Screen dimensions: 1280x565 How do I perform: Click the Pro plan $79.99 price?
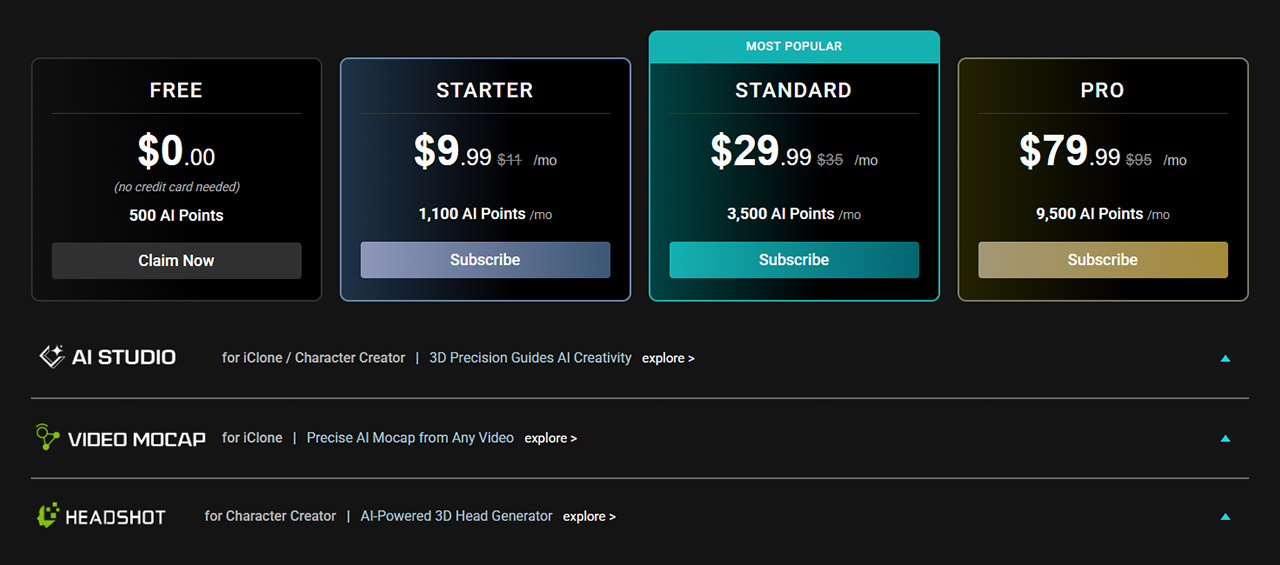pos(1070,151)
